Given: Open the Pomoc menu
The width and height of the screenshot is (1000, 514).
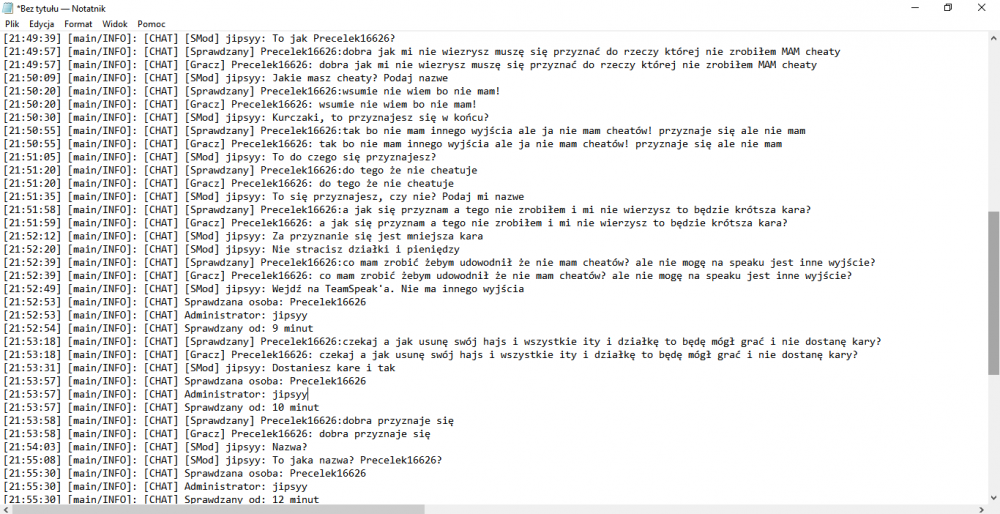Looking at the screenshot, I should (x=151, y=23).
